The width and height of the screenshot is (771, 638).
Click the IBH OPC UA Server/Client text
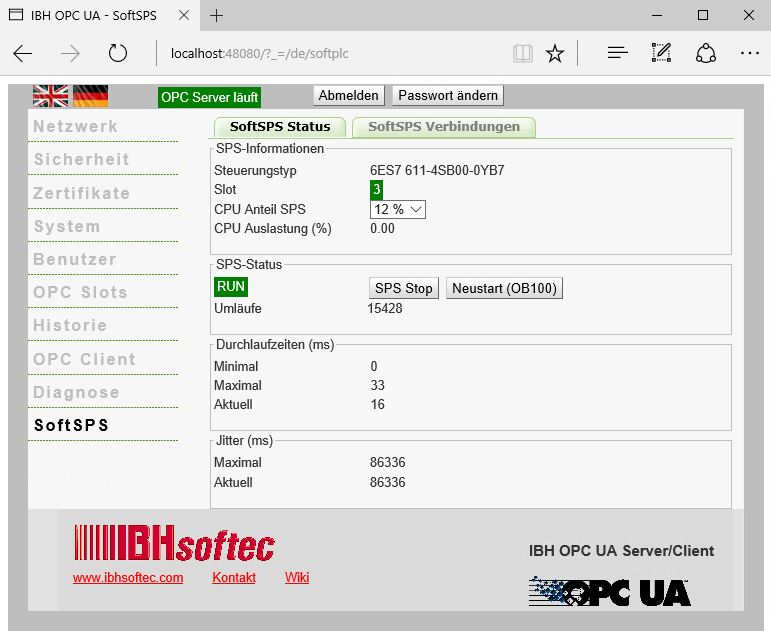coord(622,551)
